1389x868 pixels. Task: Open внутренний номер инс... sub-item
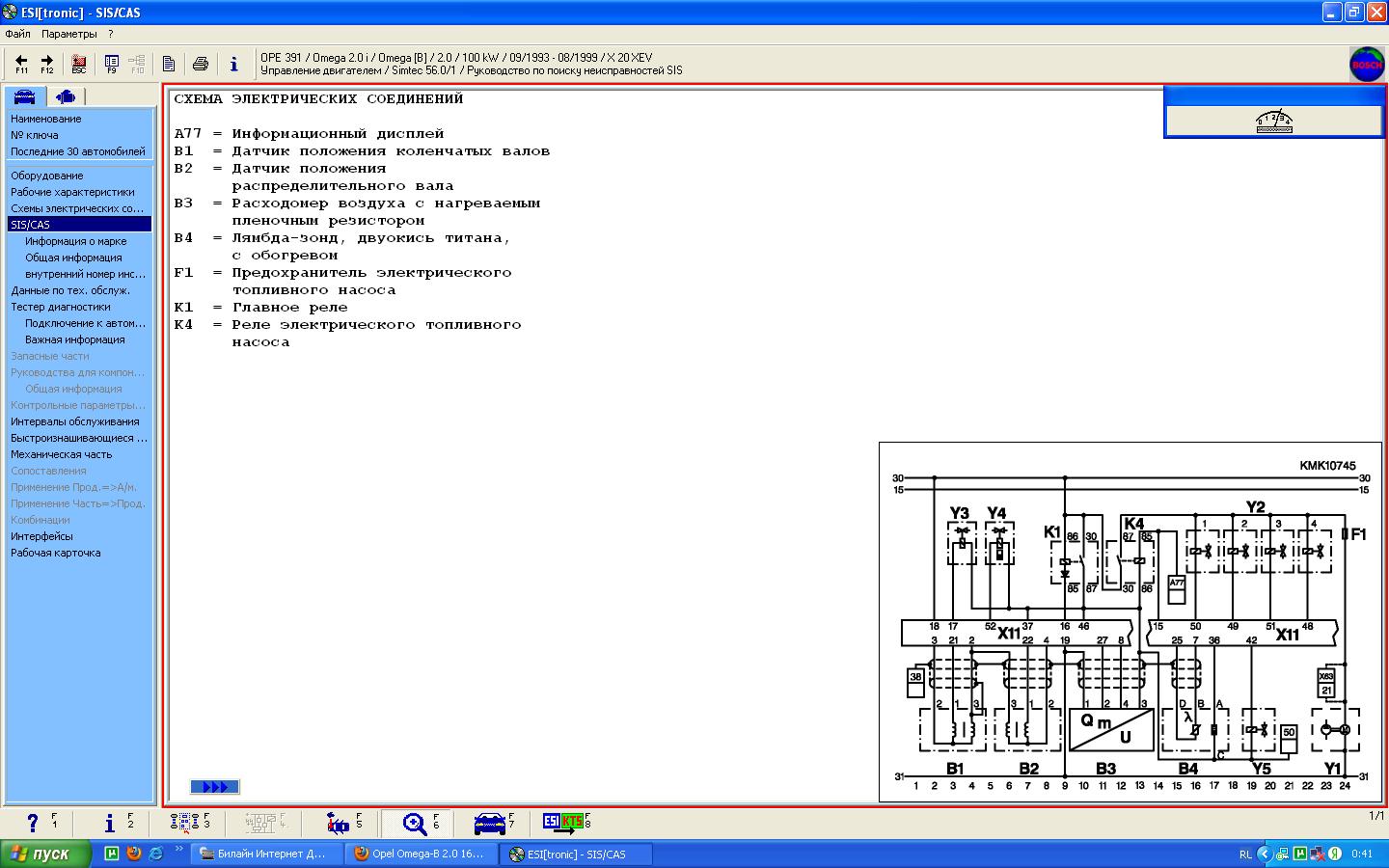(86, 274)
